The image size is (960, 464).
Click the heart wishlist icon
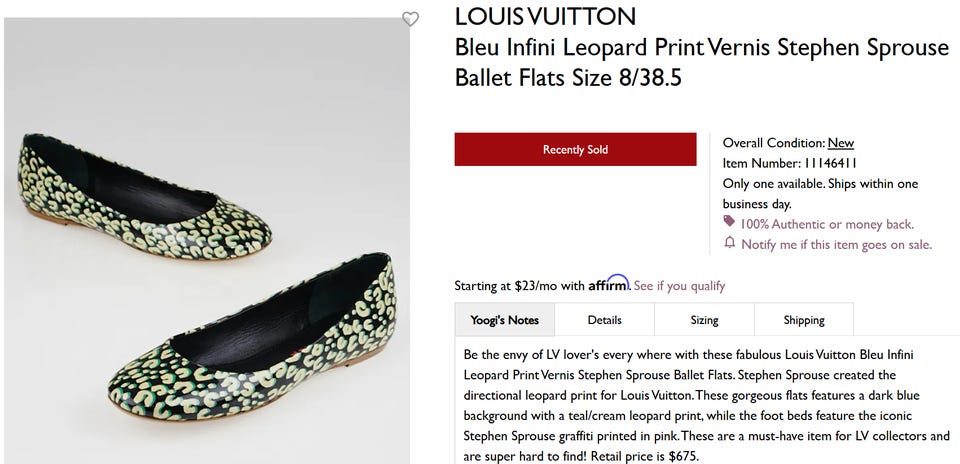tap(410, 19)
